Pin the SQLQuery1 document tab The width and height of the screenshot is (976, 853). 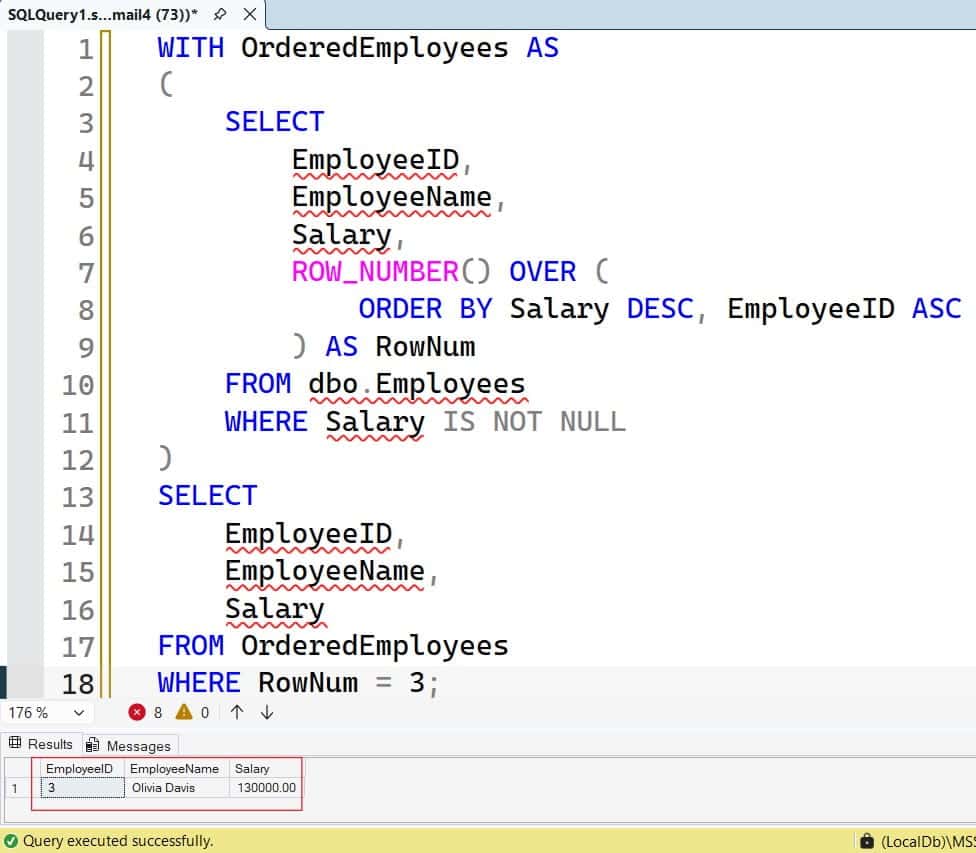(220, 14)
